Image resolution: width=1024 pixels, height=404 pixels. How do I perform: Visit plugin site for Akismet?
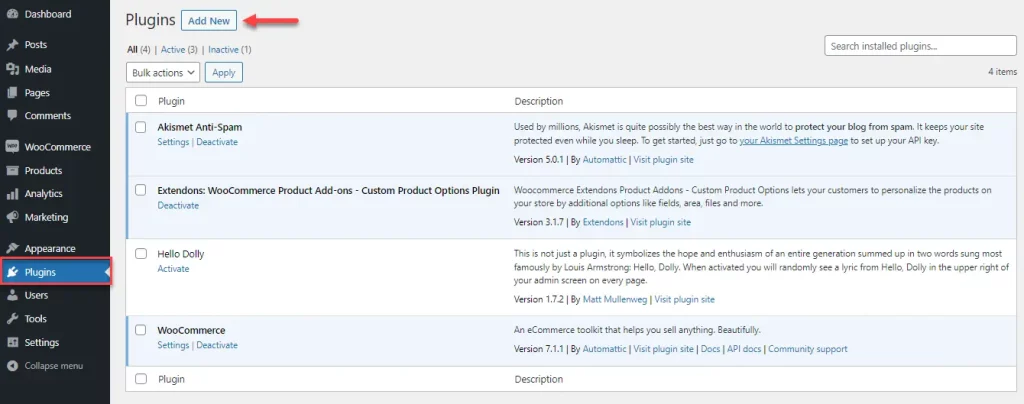(x=664, y=159)
